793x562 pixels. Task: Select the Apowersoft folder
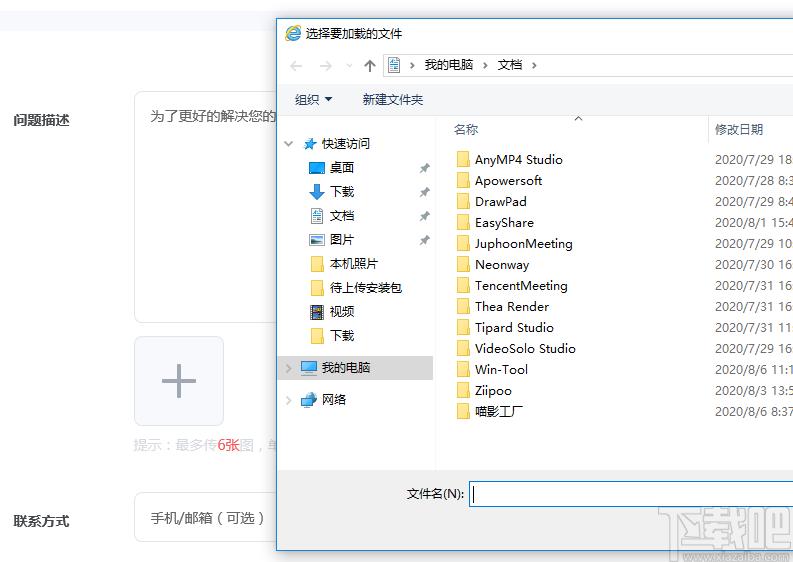pos(508,181)
